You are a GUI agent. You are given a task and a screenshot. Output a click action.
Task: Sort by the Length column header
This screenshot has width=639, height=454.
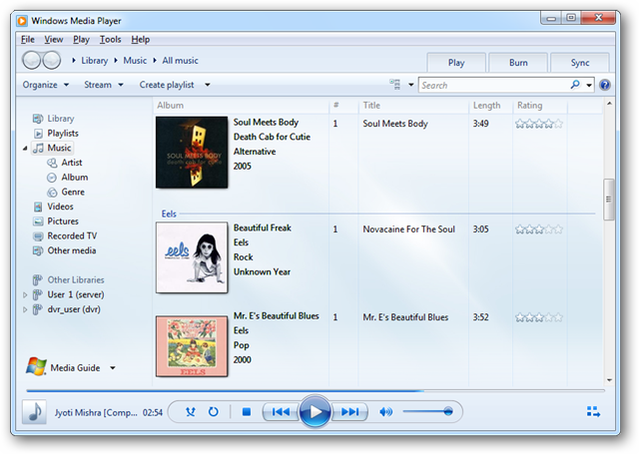pyautogui.click(x=490, y=106)
